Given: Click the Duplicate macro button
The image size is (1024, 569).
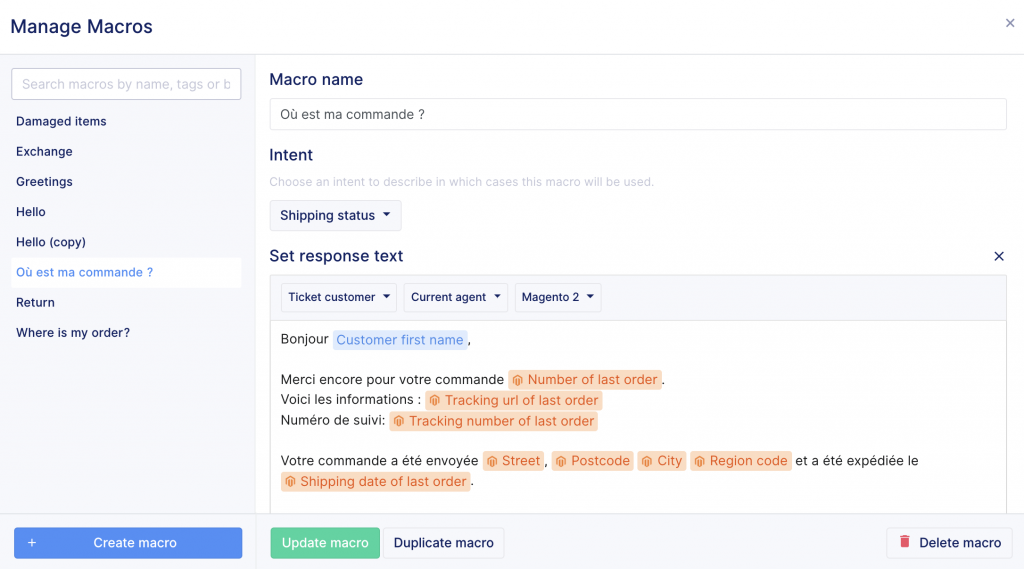Looking at the screenshot, I should (443, 543).
